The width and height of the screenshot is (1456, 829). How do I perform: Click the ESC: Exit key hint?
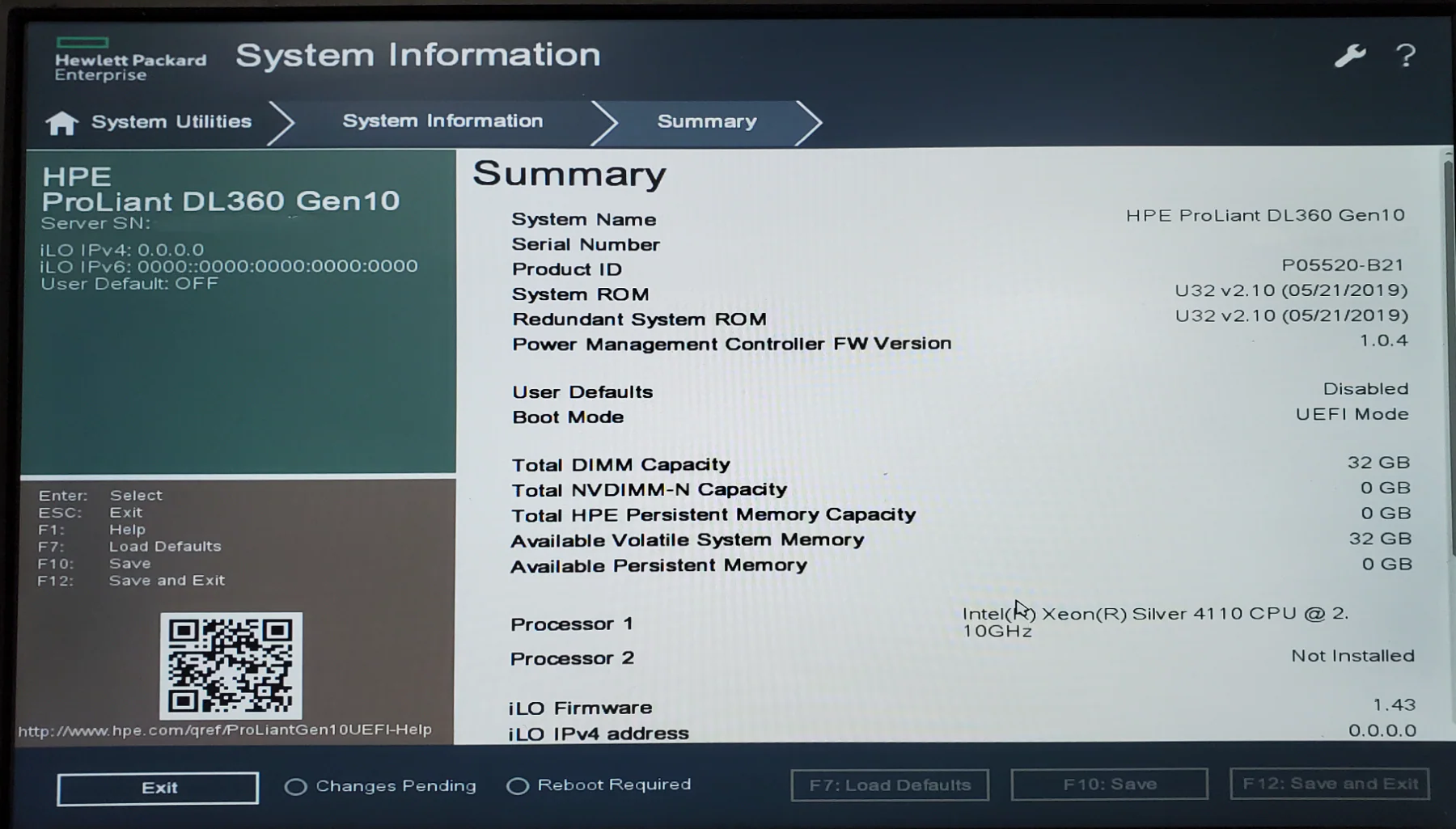pos(91,513)
